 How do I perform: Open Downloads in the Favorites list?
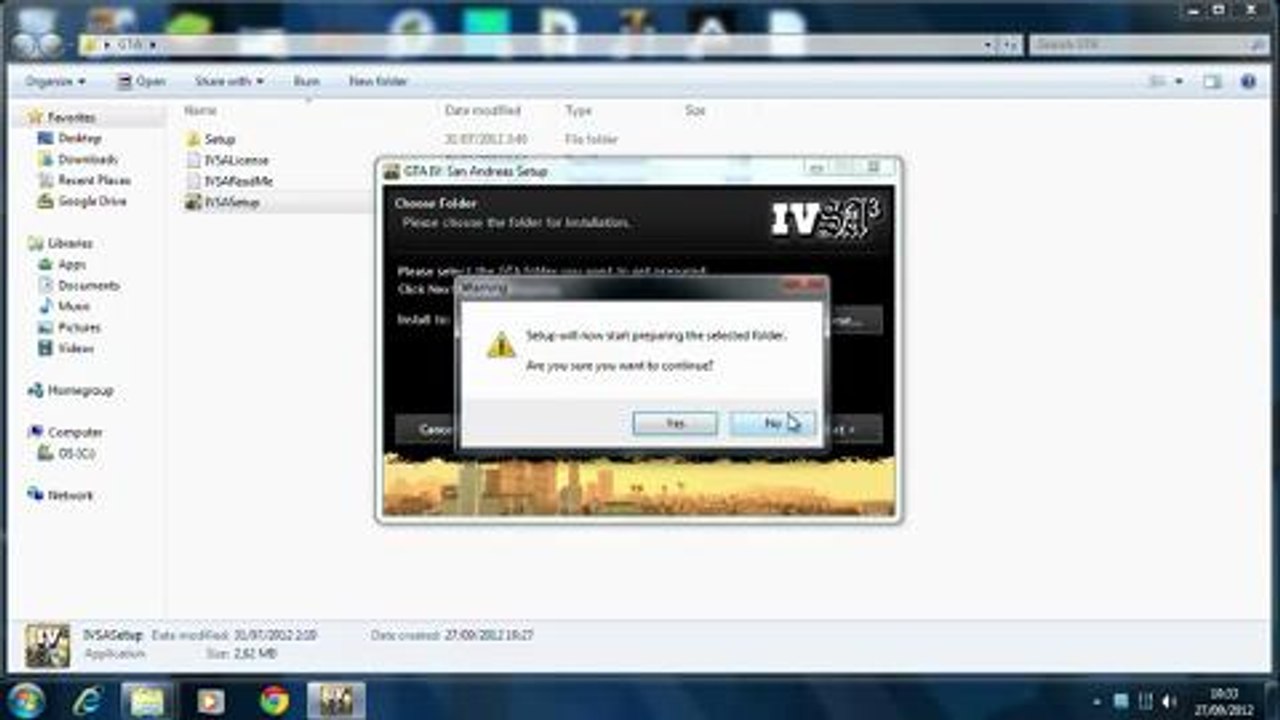click(x=87, y=159)
